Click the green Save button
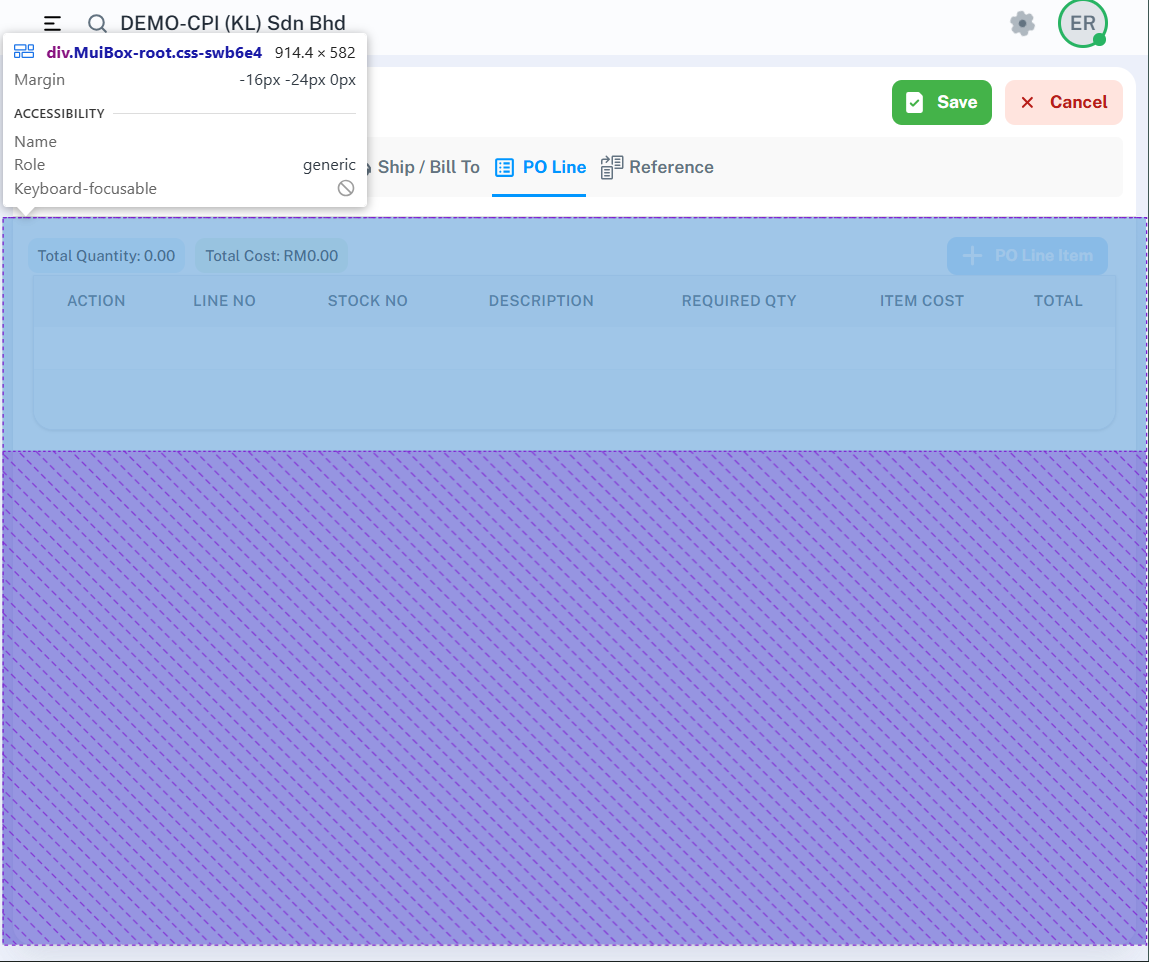1149x962 pixels. (x=941, y=102)
